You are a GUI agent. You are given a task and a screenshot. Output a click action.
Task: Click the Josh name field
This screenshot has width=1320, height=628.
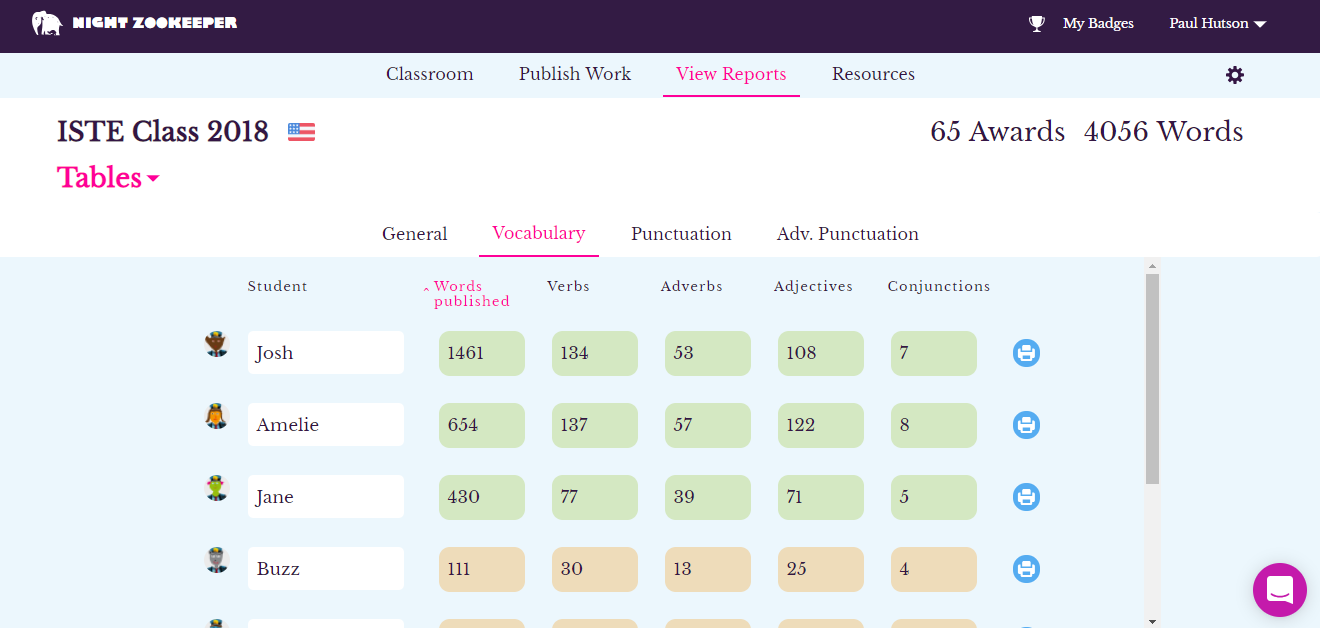point(326,353)
